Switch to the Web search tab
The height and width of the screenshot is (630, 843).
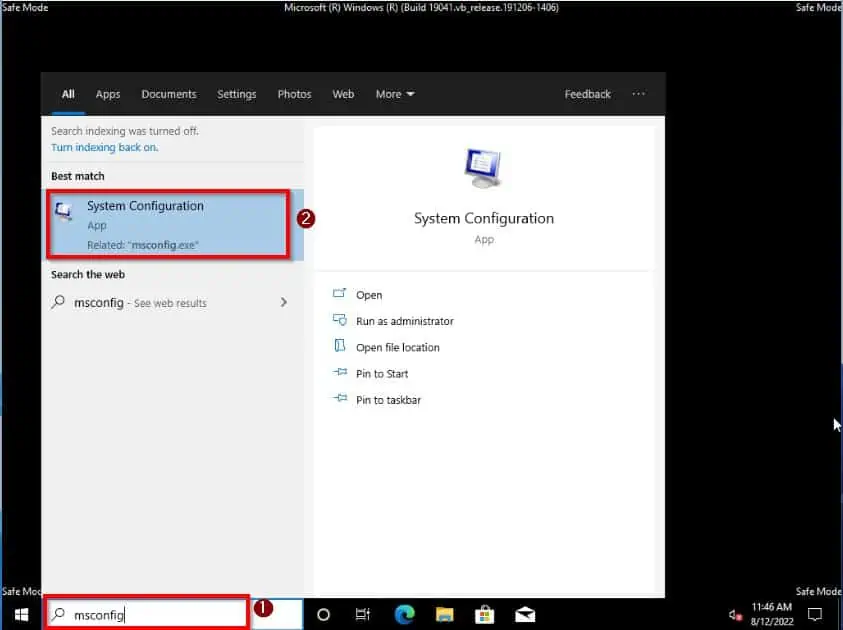[x=343, y=94]
